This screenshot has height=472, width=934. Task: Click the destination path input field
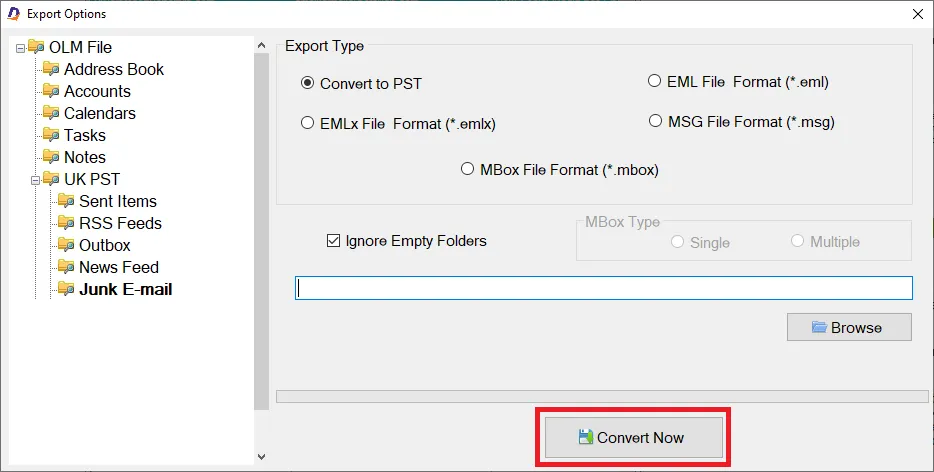pos(603,288)
